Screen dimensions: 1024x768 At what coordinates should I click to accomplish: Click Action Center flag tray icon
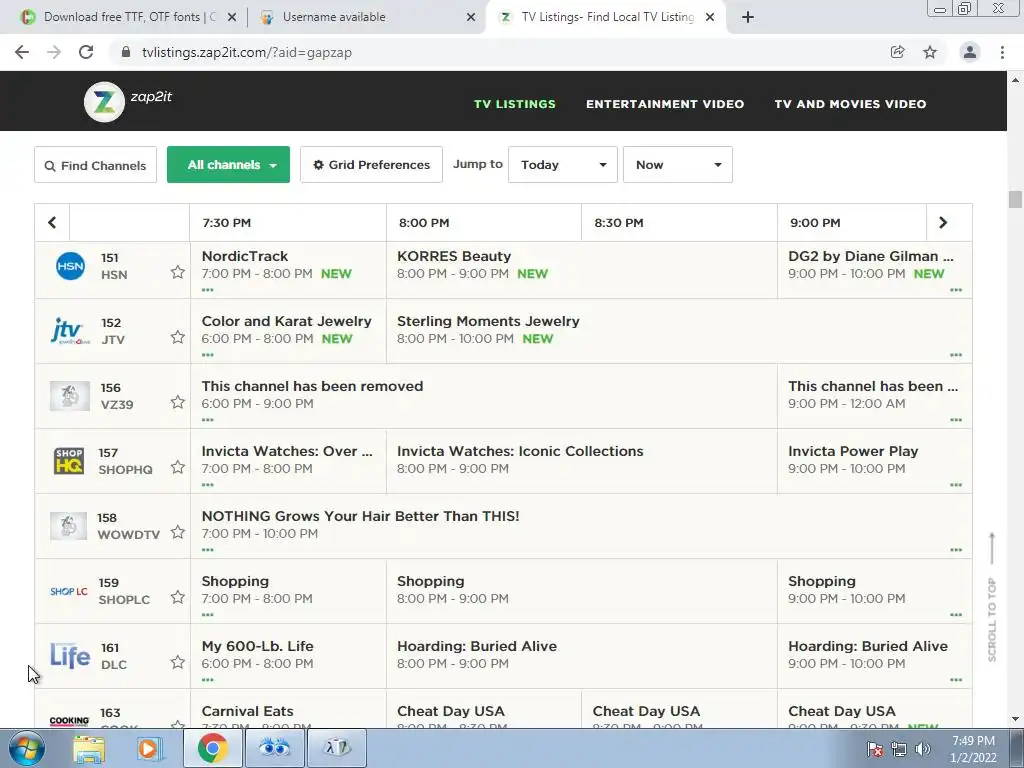875,749
